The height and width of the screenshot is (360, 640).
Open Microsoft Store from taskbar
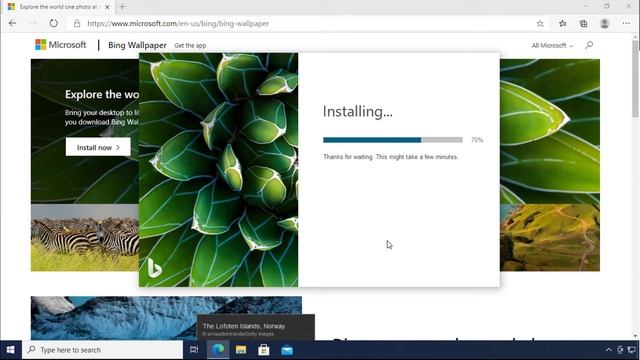click(x=264, y=350)
